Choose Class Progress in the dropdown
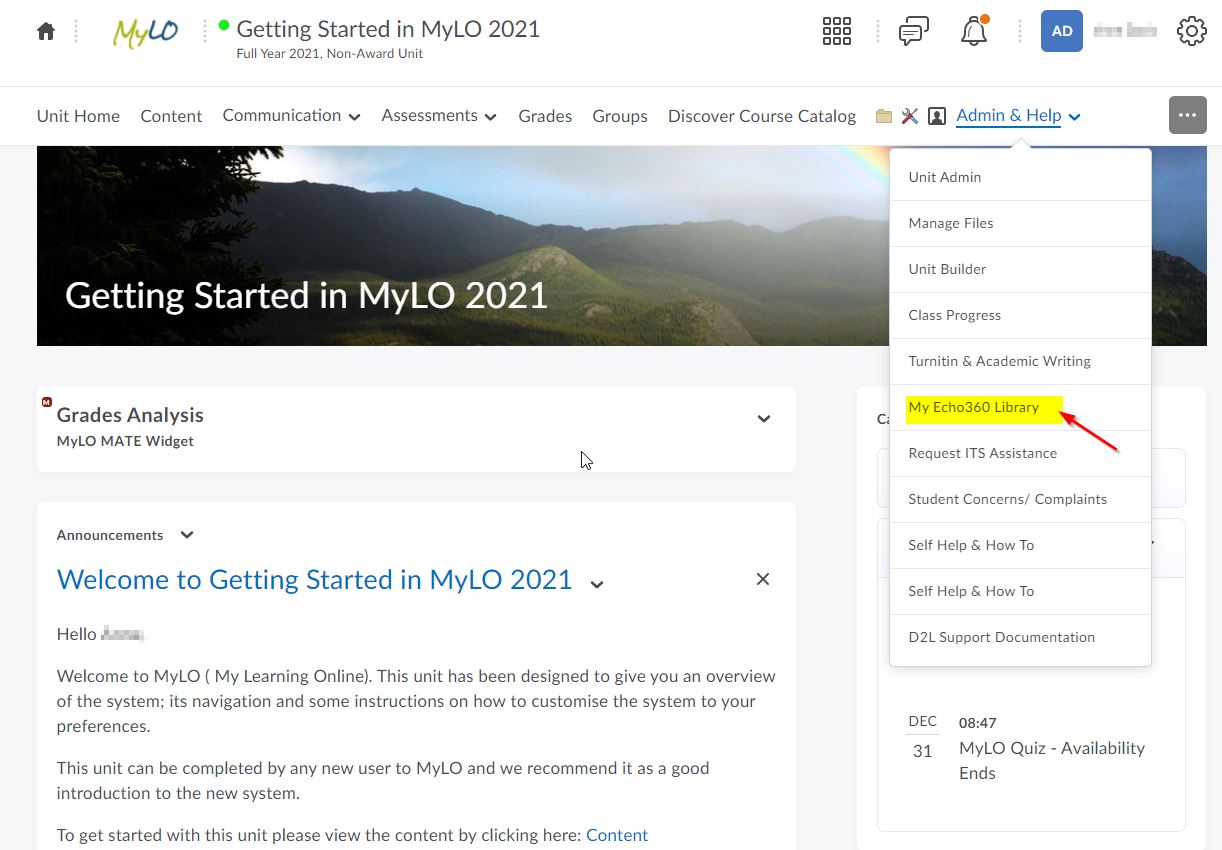 point(1020,315)
